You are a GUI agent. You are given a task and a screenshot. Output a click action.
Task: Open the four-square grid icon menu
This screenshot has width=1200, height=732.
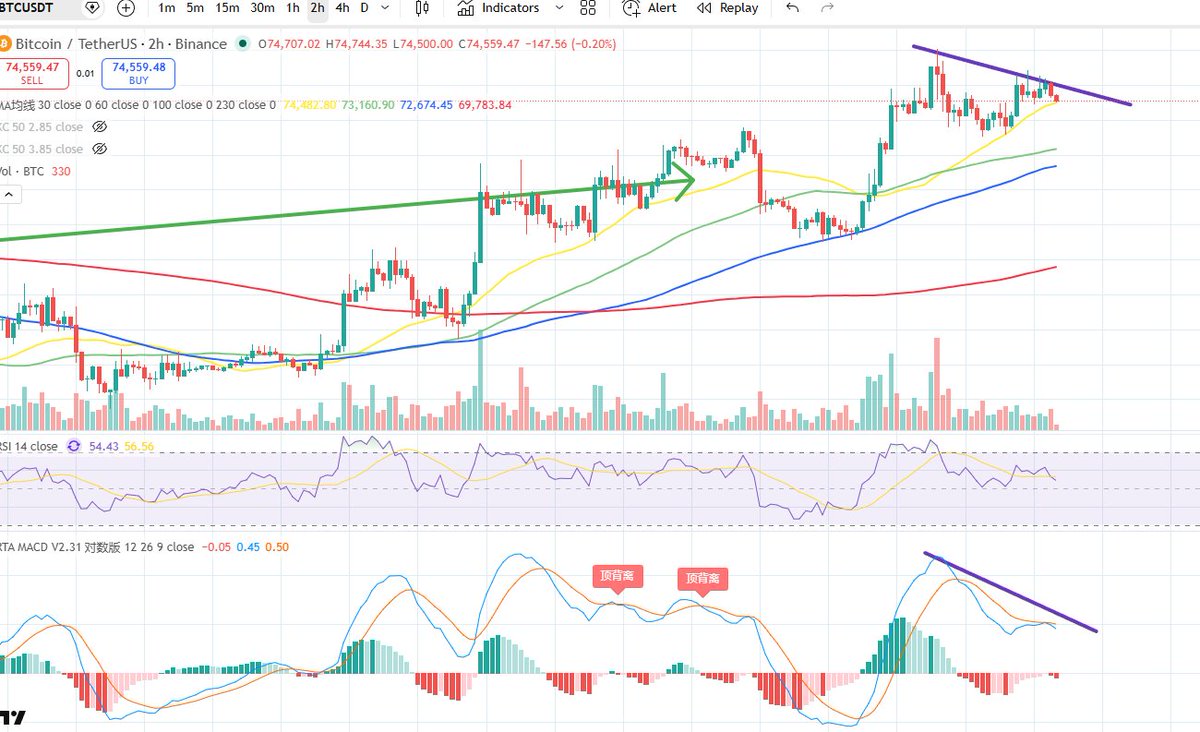tap(588, 8)
